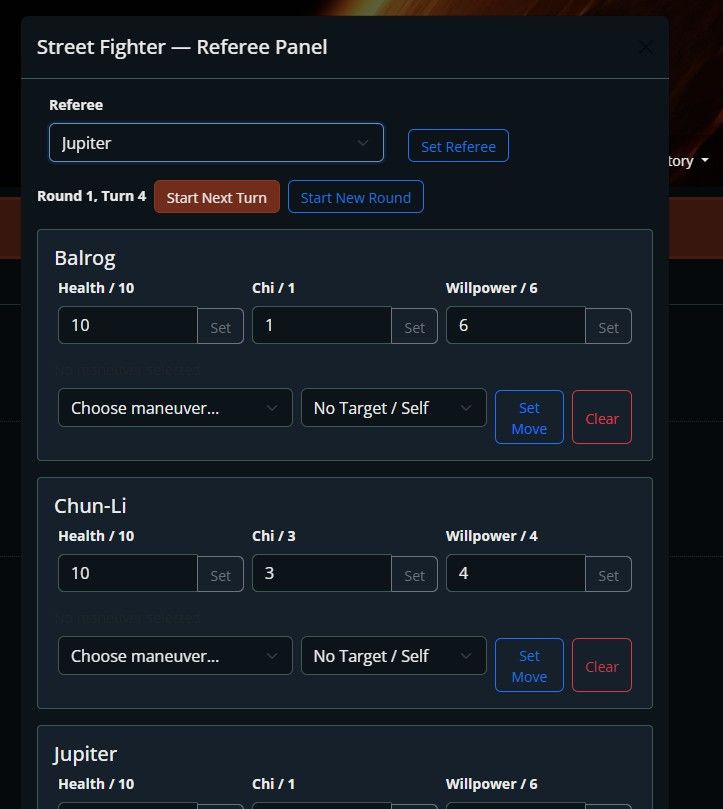Focus Chun-Li's Health input field
The image size is (723, 809).
point(128,573)
